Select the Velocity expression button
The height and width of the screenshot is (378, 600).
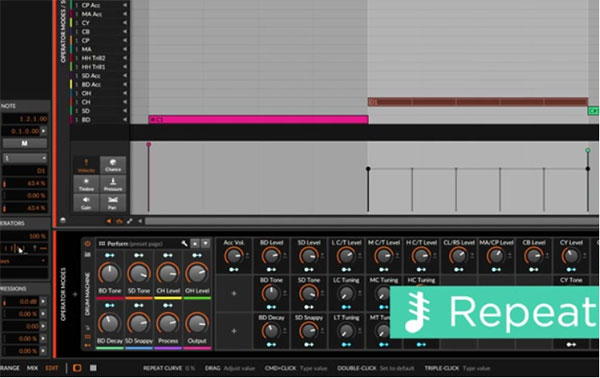pos(86,165)
